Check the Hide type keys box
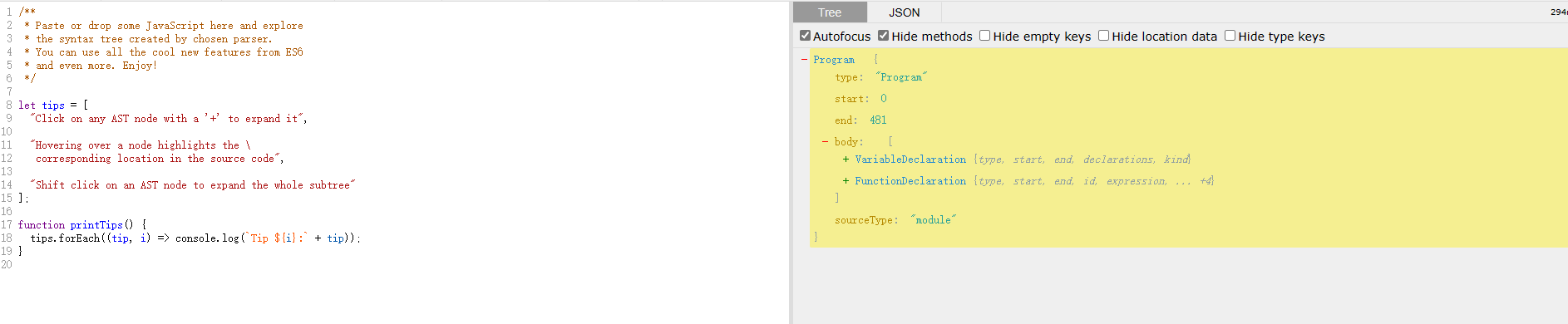The width and height of the screenshot is (1568, 324). (1230, 36)
